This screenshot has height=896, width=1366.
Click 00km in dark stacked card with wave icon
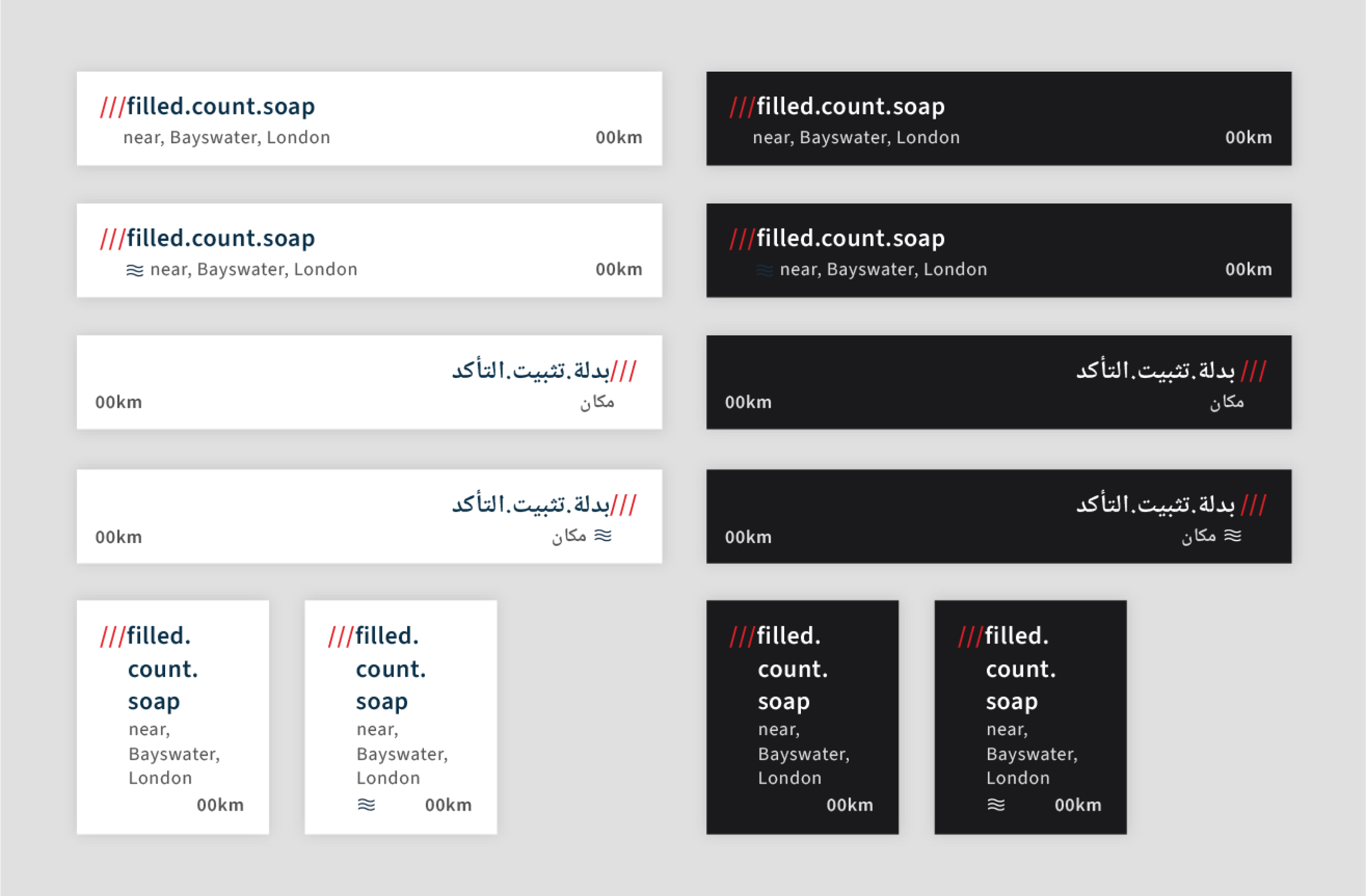click(x=1077, y=805)
